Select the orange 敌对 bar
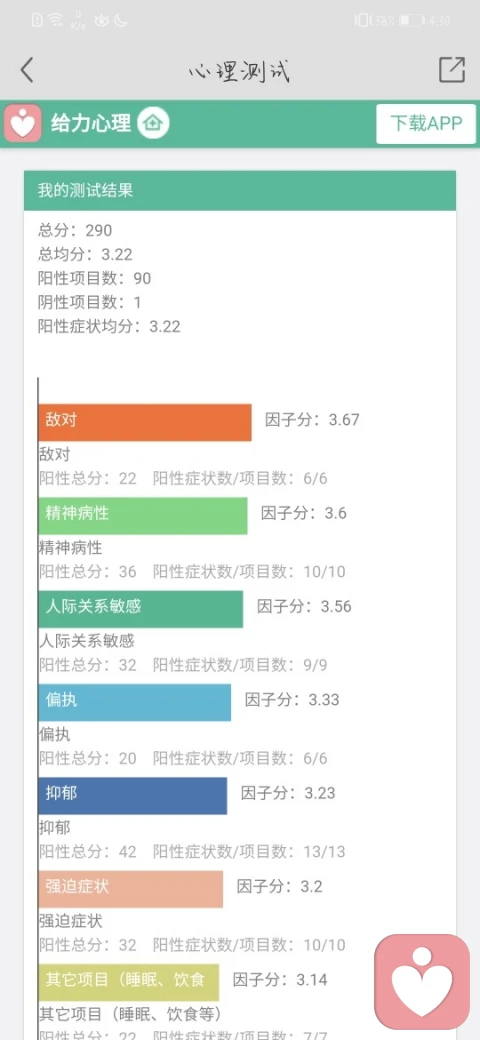The image size is (480, 1040). coord(145,422)
